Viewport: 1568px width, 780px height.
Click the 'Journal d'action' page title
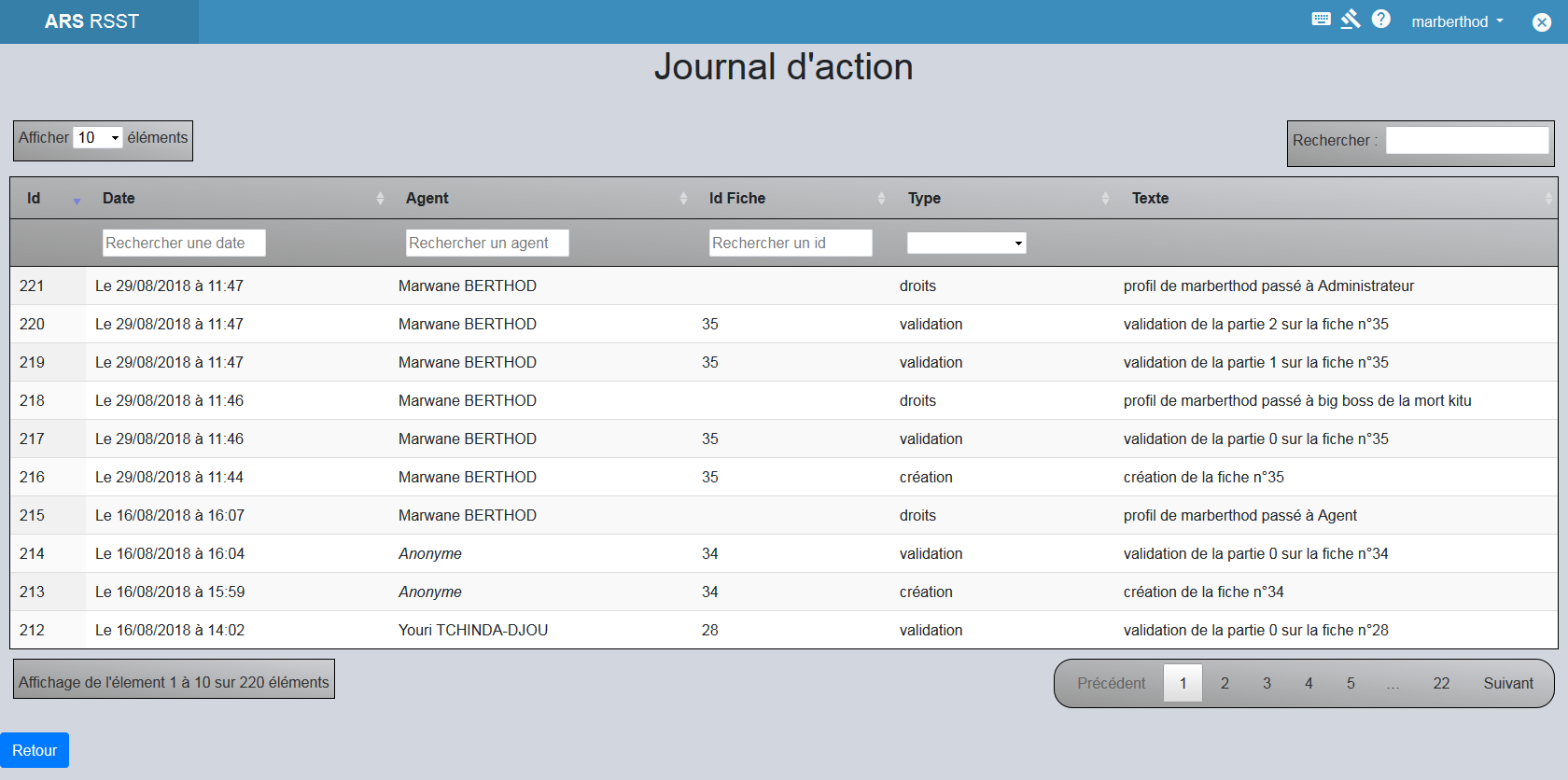(x=783, y=66)
